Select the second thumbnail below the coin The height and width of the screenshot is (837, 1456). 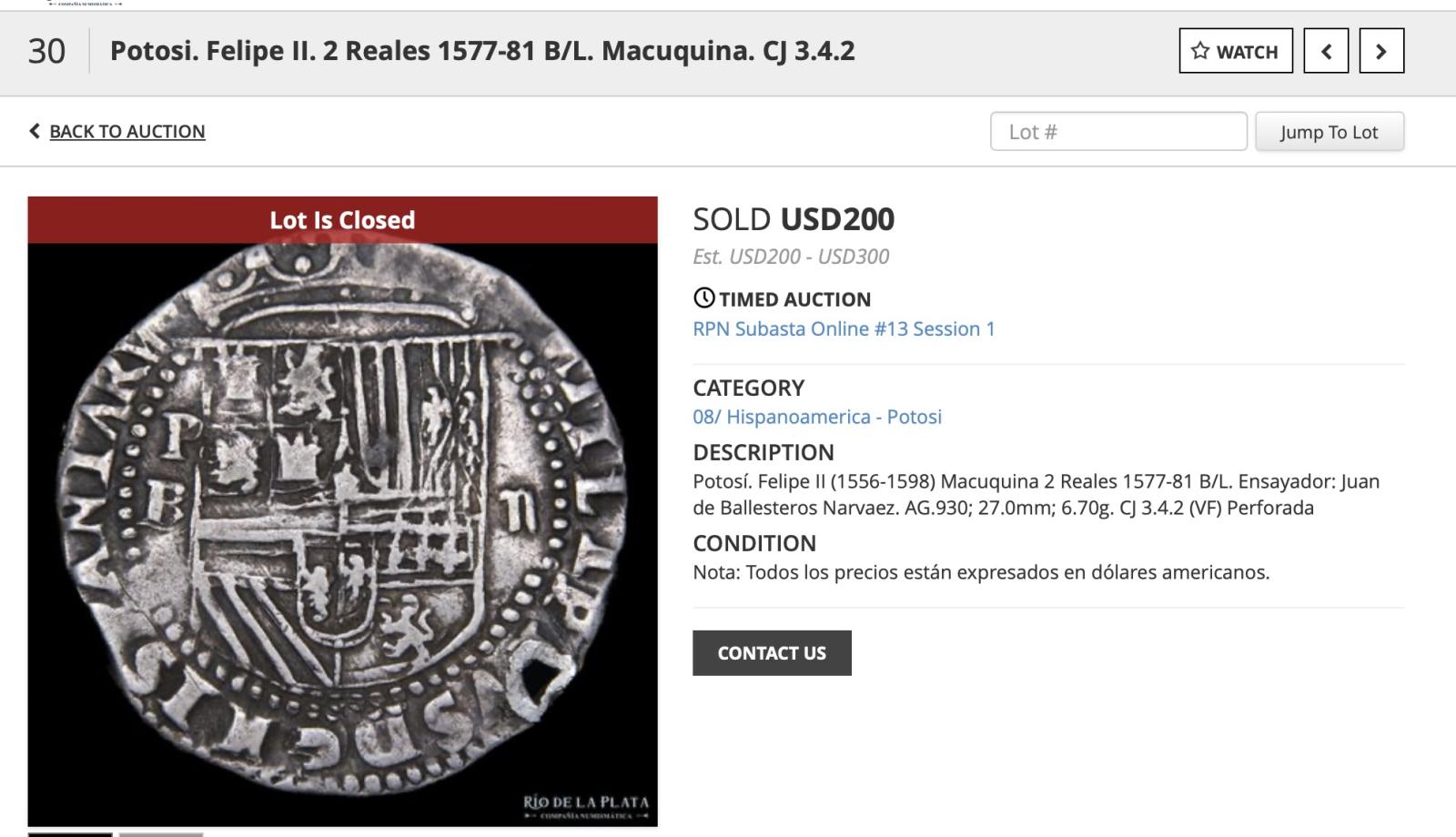point(161,833)
